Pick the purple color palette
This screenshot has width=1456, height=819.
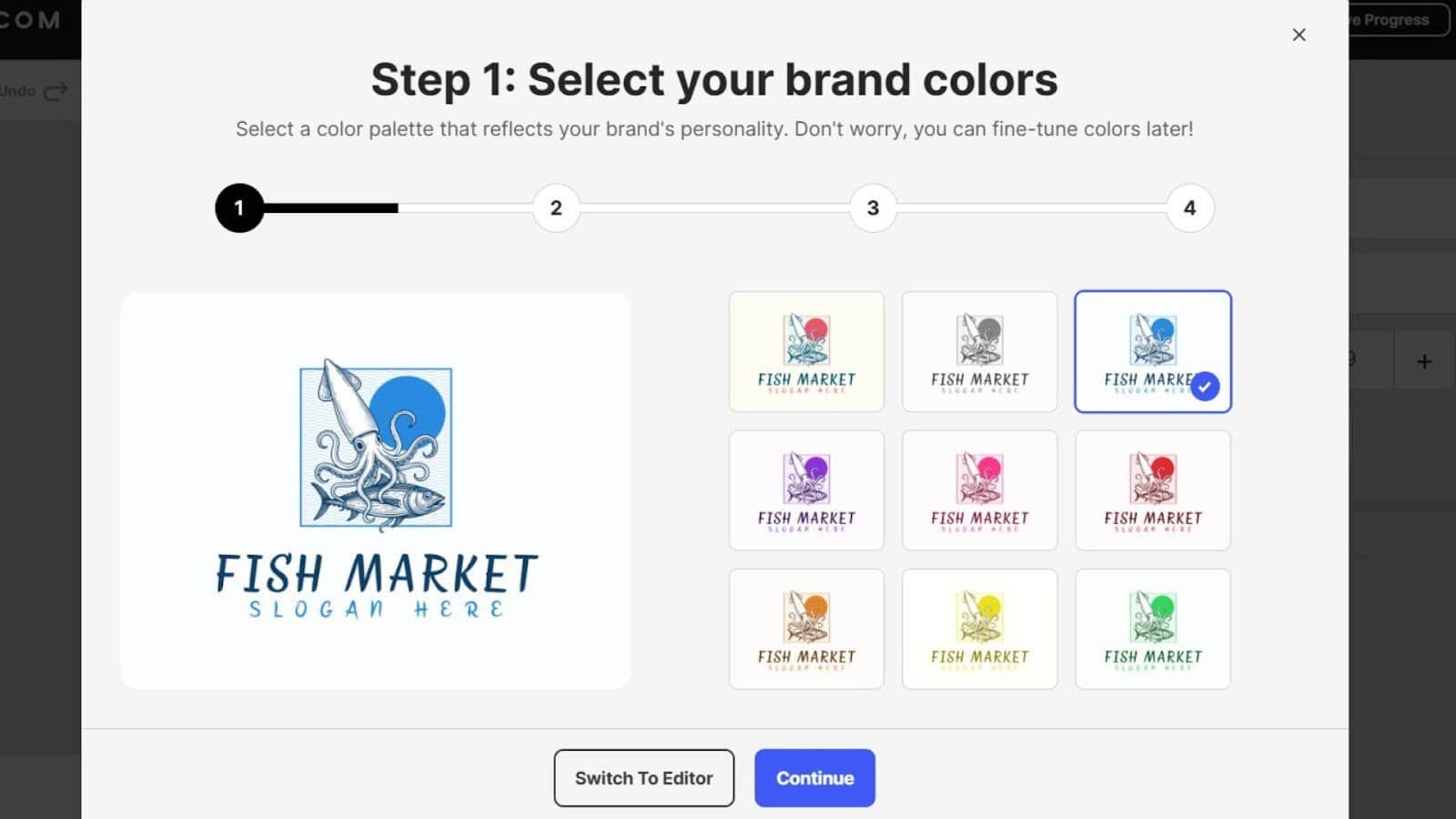click(806, 490)
